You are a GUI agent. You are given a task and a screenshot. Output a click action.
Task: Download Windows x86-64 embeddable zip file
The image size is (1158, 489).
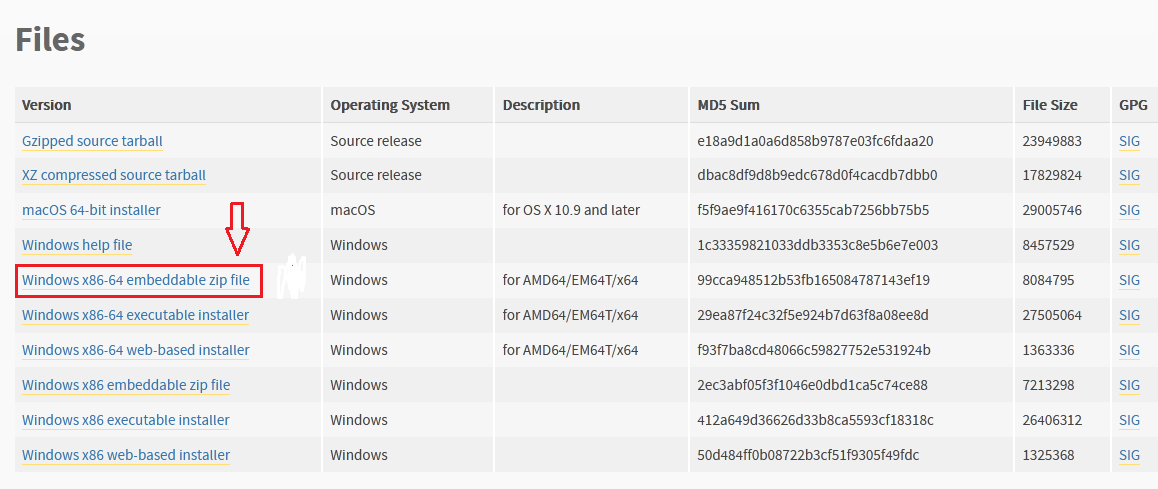(x=136, y=280)
